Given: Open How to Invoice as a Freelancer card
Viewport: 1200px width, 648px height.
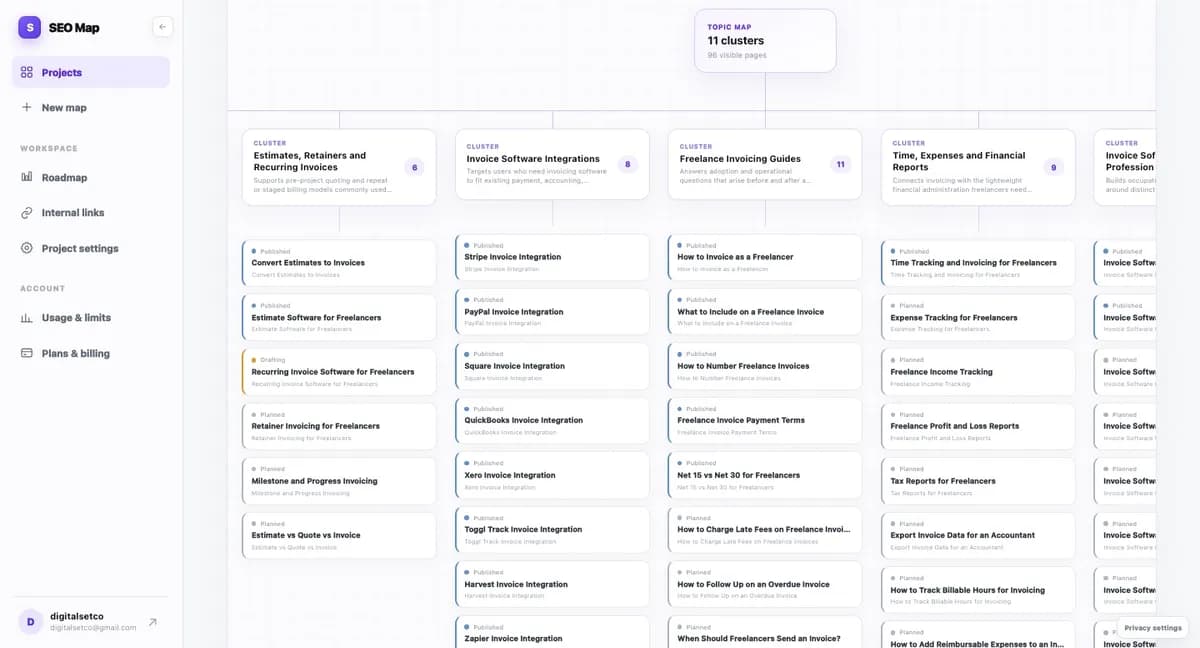Looking at the screenshot, I should [x=765, y=257].
